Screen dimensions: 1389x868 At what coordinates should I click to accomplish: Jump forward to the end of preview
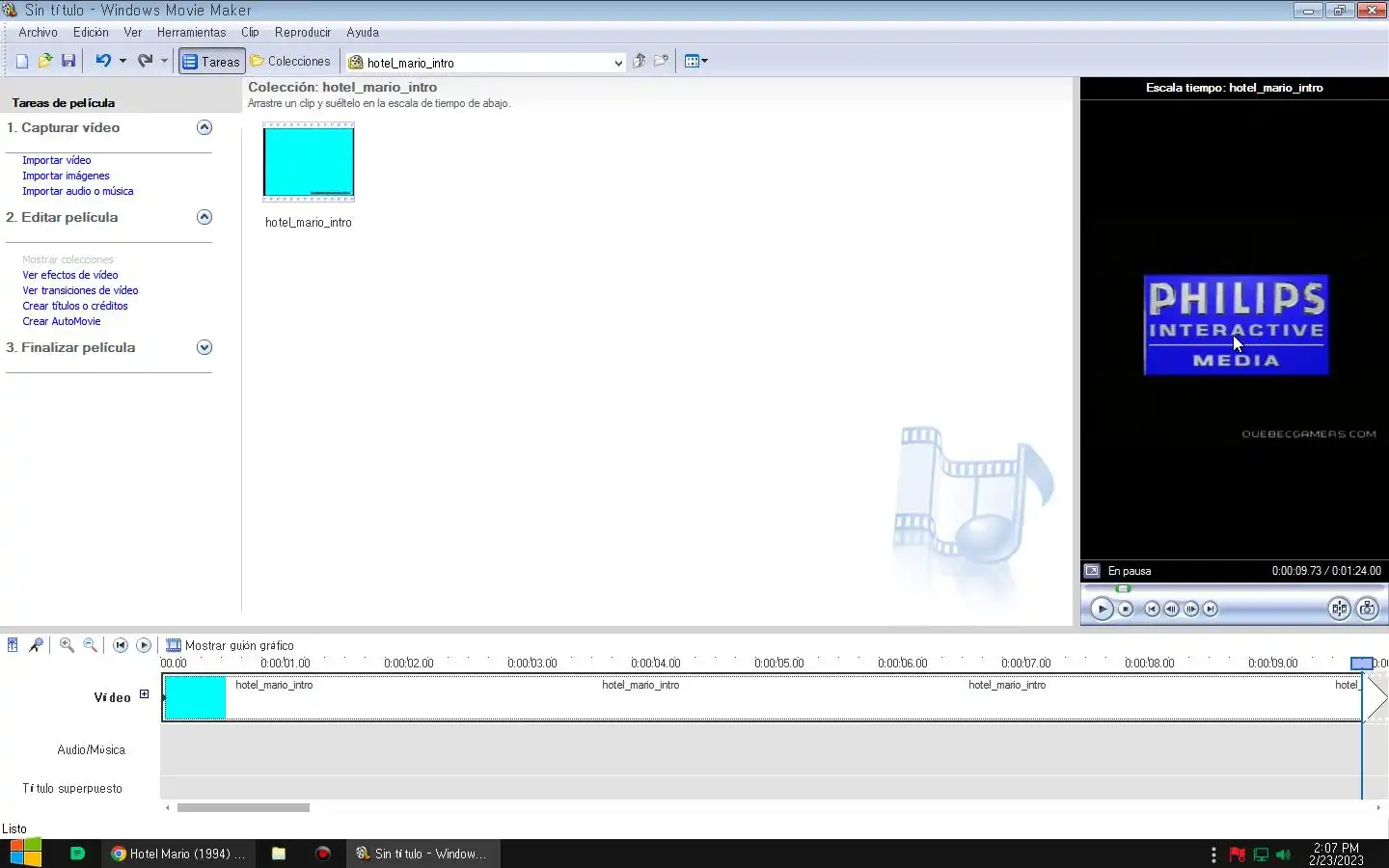click(x=1211, y=609)
